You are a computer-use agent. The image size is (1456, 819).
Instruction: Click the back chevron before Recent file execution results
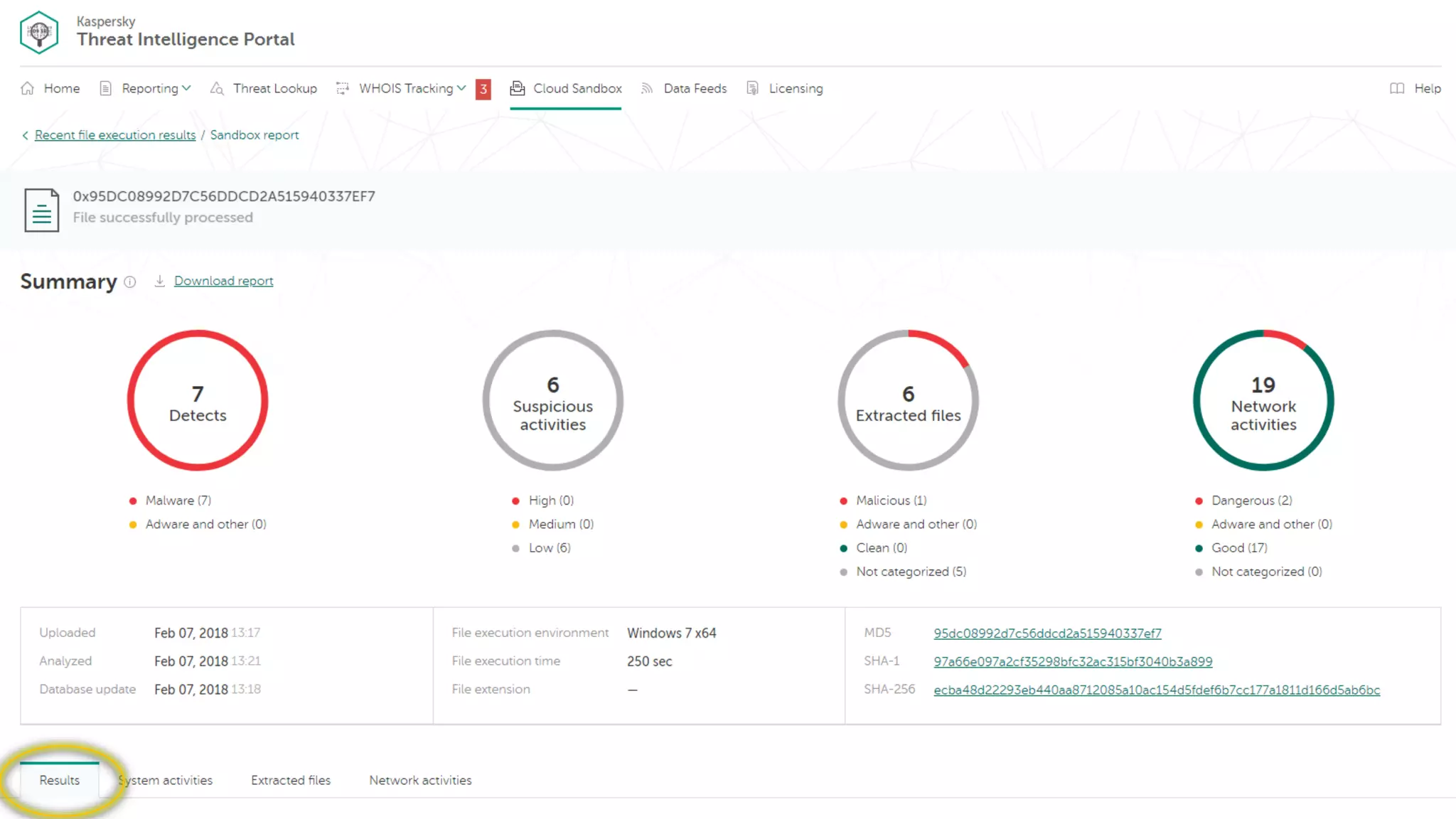click(x=25, y=135)
